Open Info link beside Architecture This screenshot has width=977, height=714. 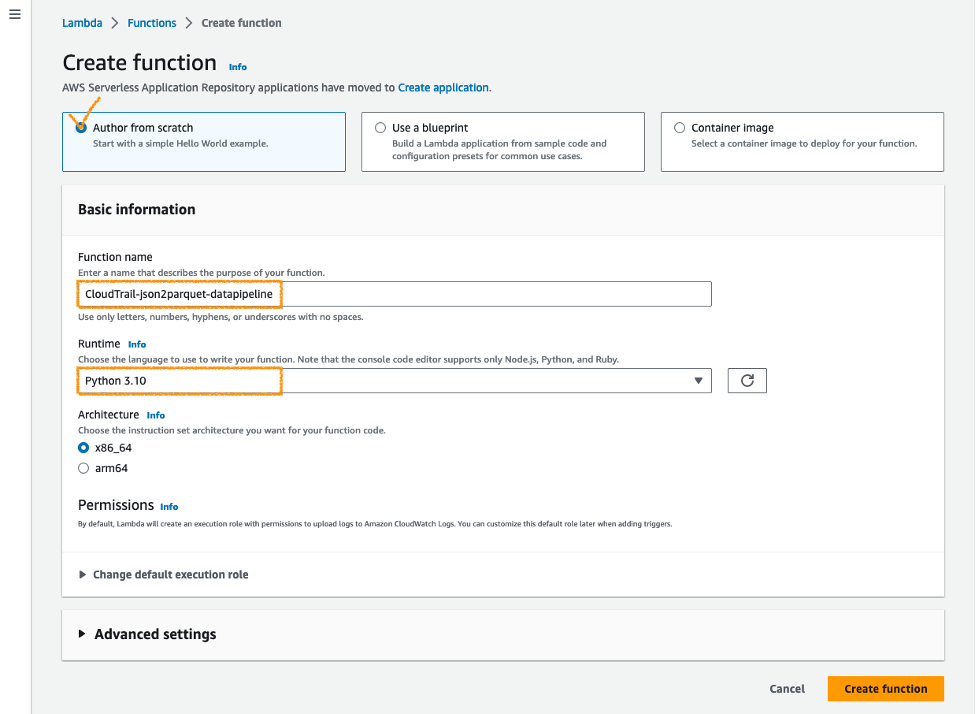coord(156,416)
